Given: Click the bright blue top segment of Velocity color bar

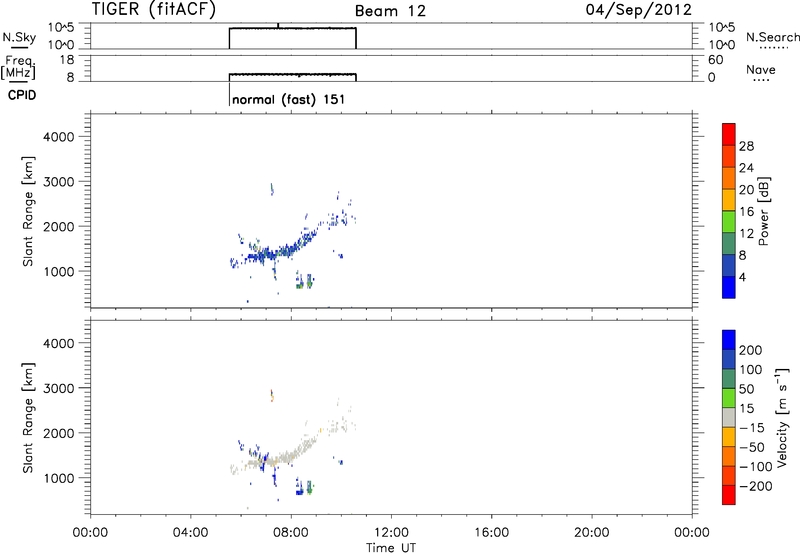Looking at the screenshot, I should tap(729, 340).
